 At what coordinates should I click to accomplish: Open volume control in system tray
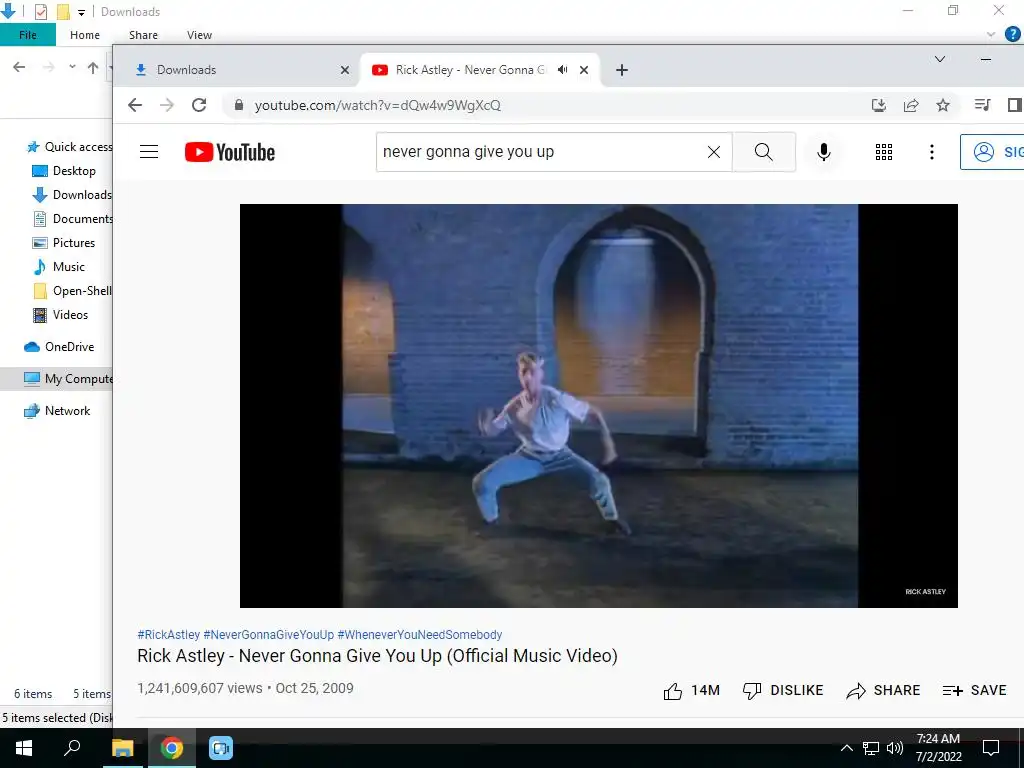895,748
